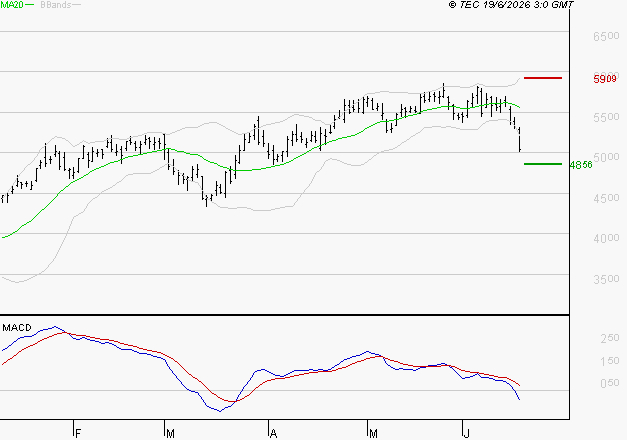Click the MA20 legend label
The width and height of the screenshot is (627, 440).
coord(12,5)
